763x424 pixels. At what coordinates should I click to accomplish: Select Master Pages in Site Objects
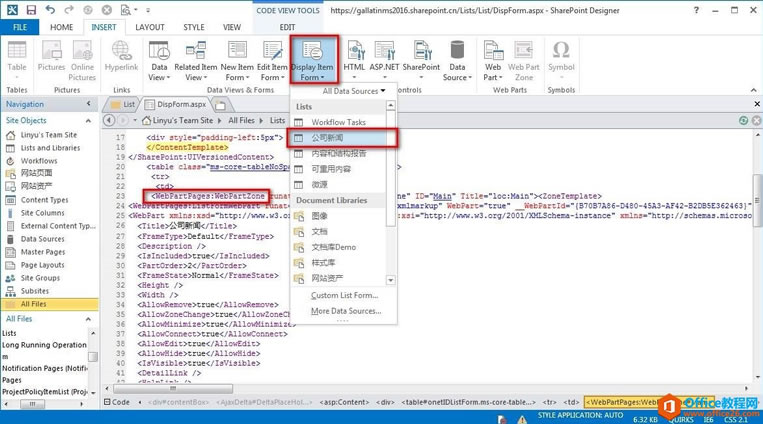pyautogui.click(x=43, y=252)
